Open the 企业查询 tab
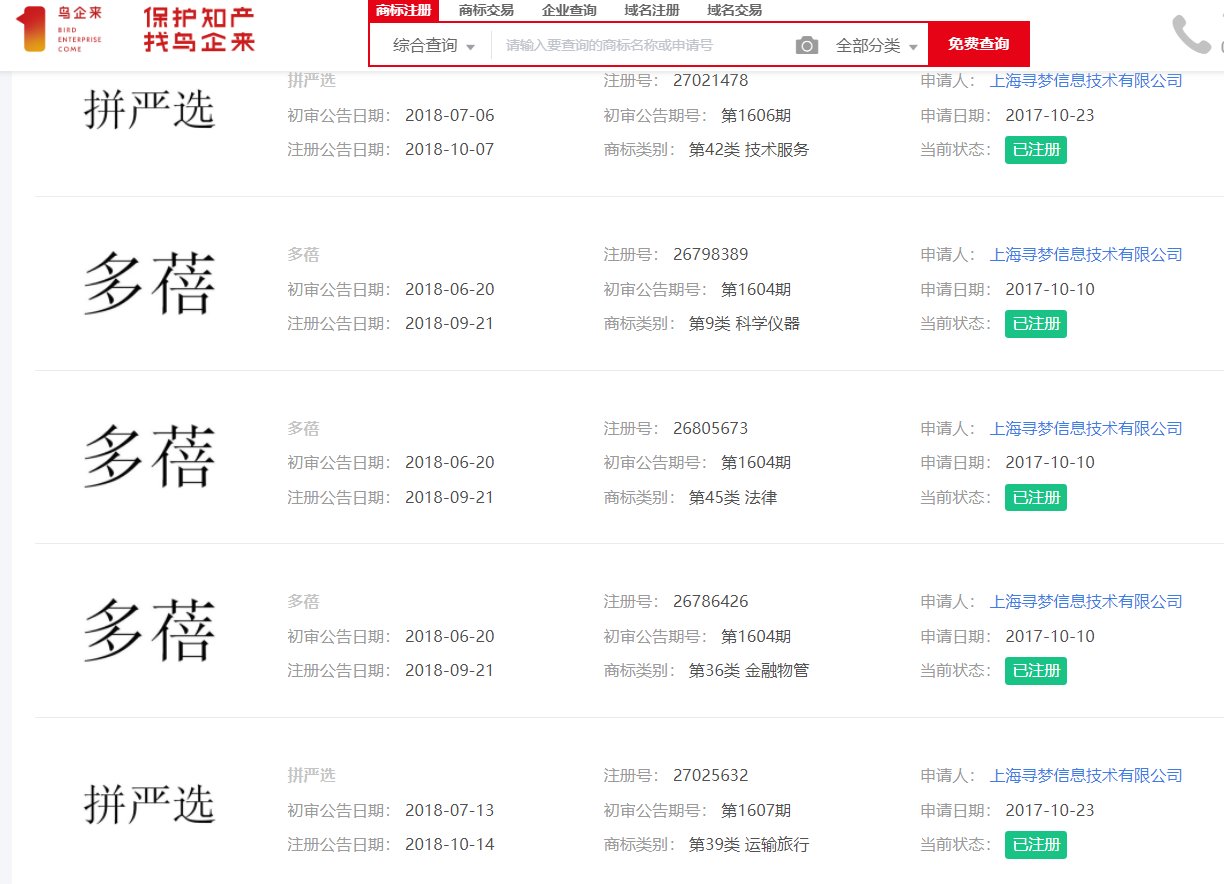The image size is (1224, 884). coord(568,10)
